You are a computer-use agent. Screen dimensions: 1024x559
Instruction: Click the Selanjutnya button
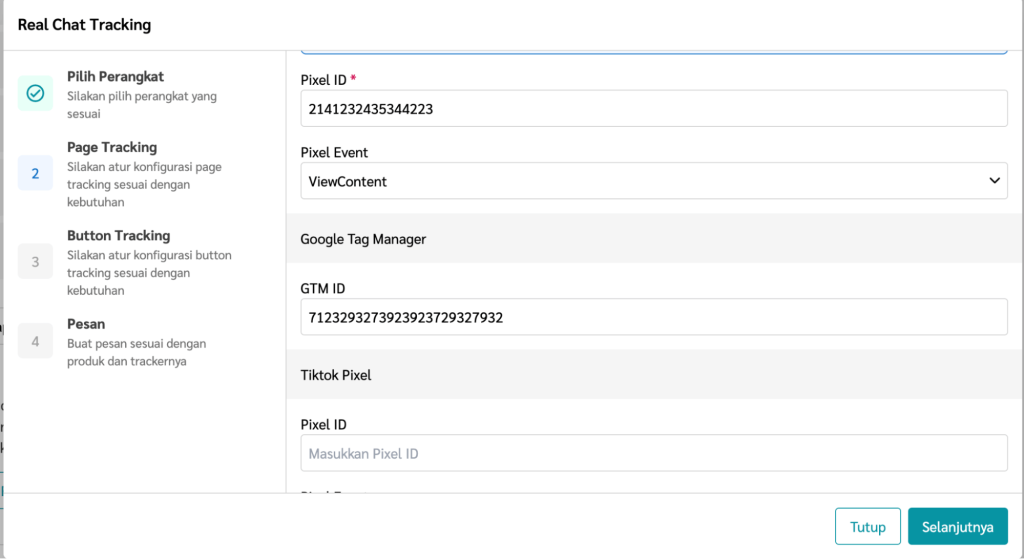coord(957,526)
